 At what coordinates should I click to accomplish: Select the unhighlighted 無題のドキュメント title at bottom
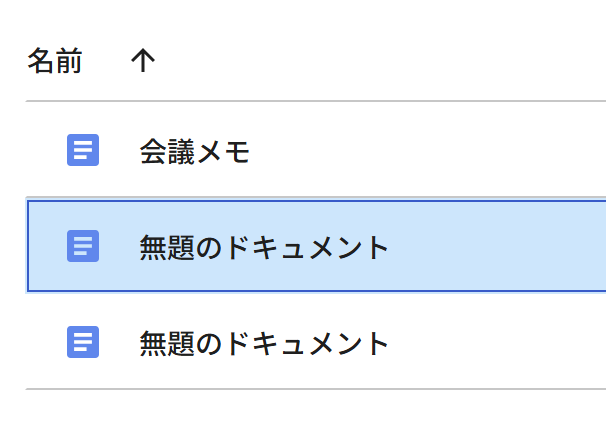(x=264, y=343)
